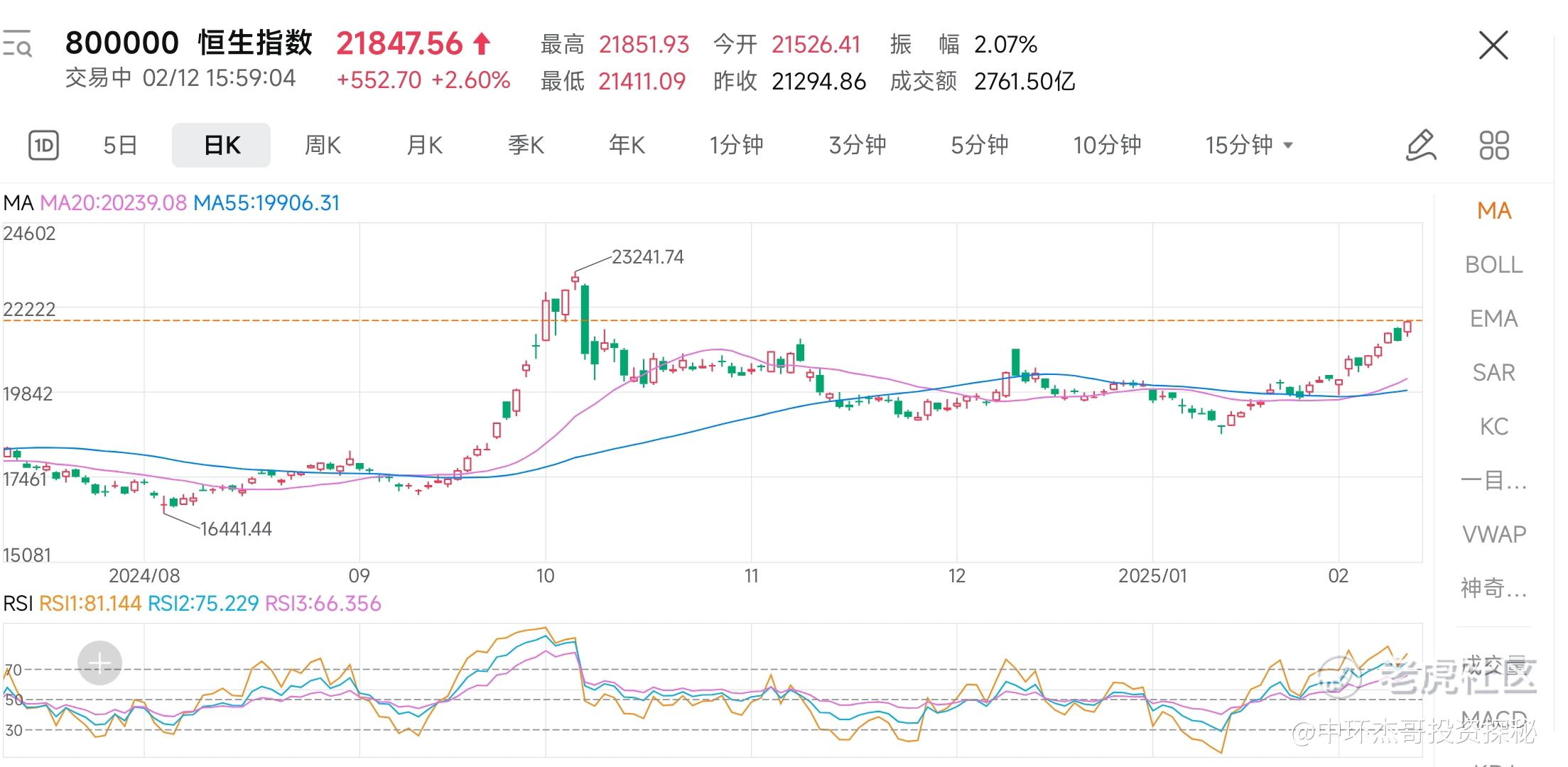The image size is (1568, 767).
Task: Select the VWAP indicator option
Action: [1493, 534]
